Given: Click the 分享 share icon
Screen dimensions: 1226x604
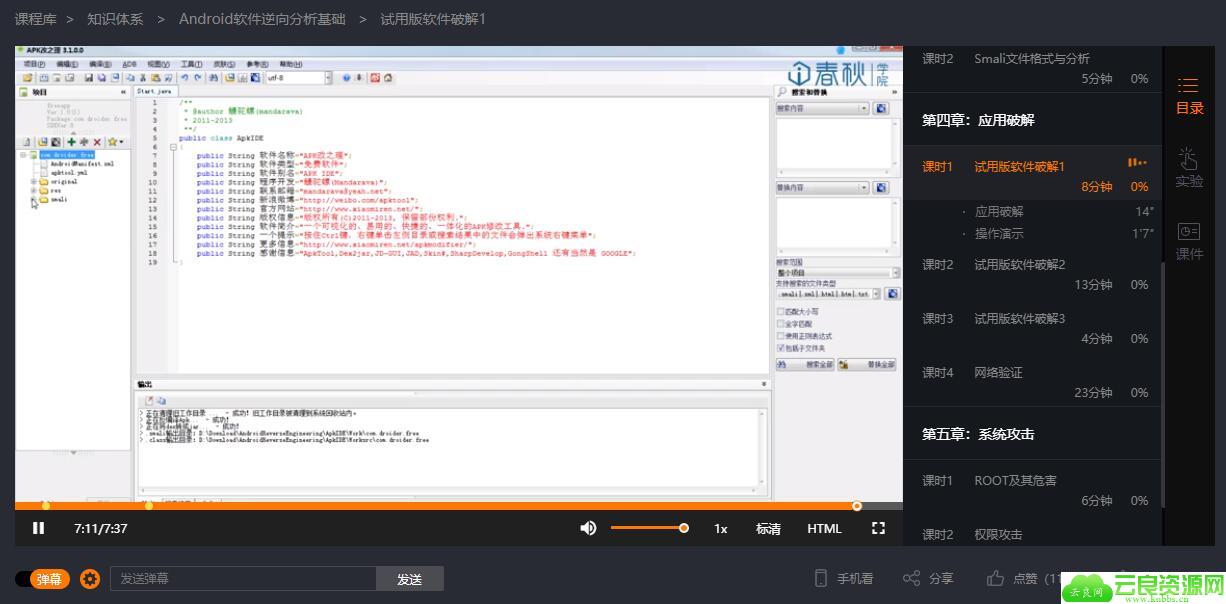Looking at the screenshot, I should [911, 578].
